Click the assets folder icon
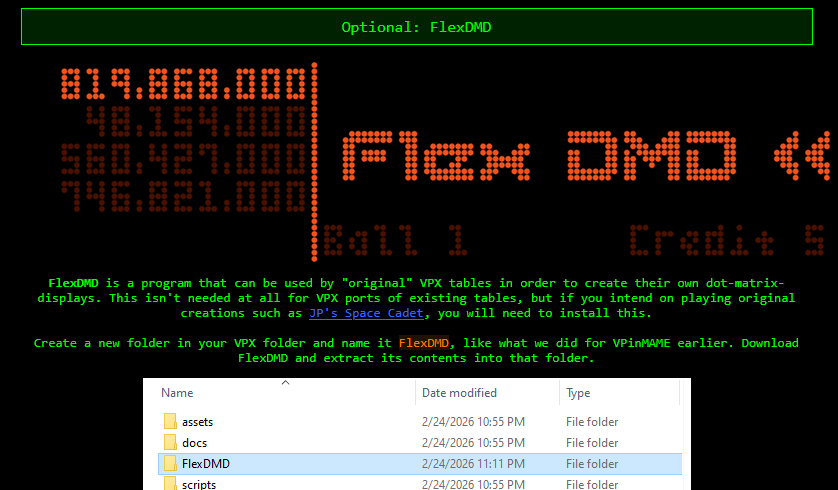The image size is (838, 490). click(x=169, y=422)
